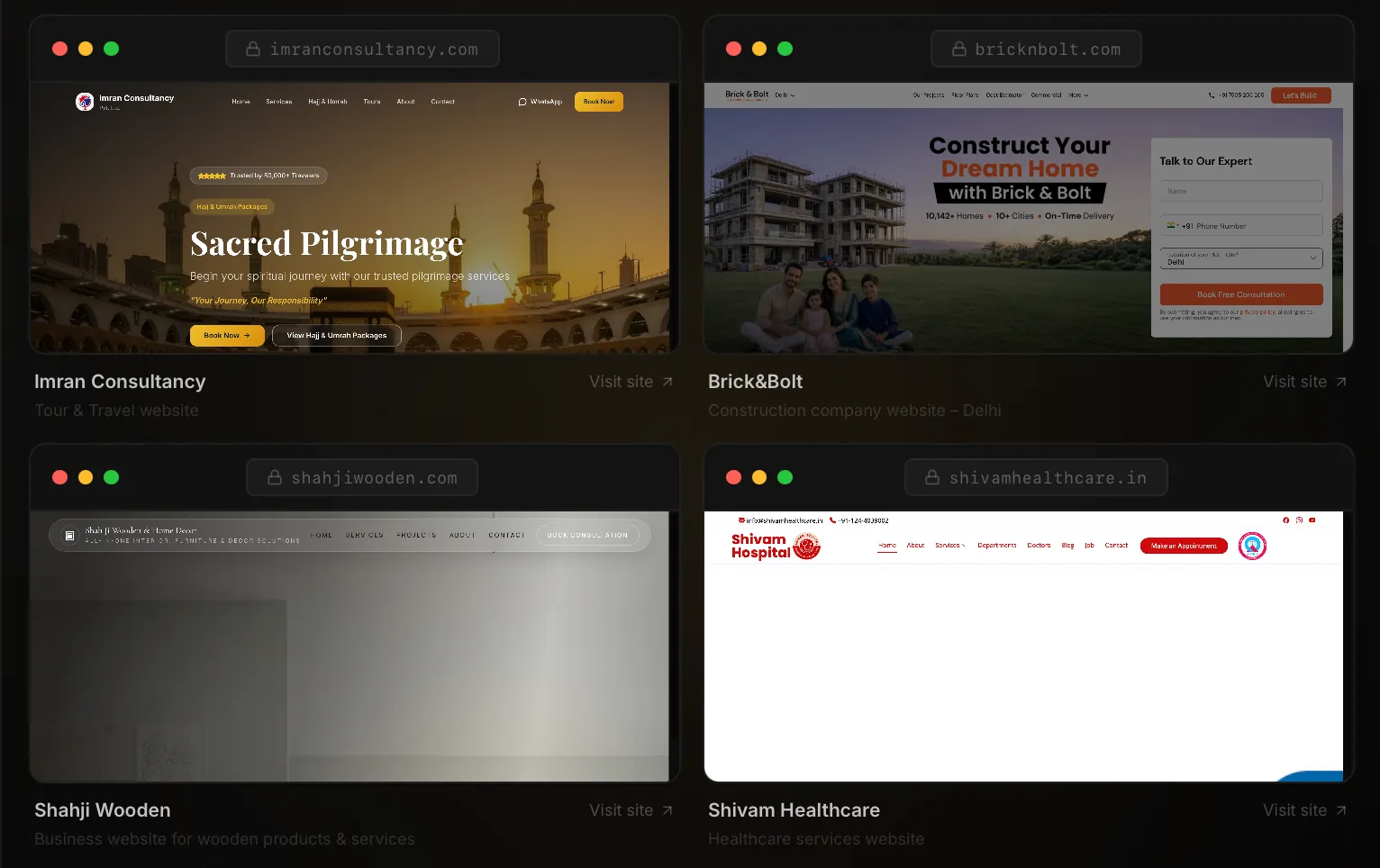Click the Imran Consultancy project title

coord(120,382)
